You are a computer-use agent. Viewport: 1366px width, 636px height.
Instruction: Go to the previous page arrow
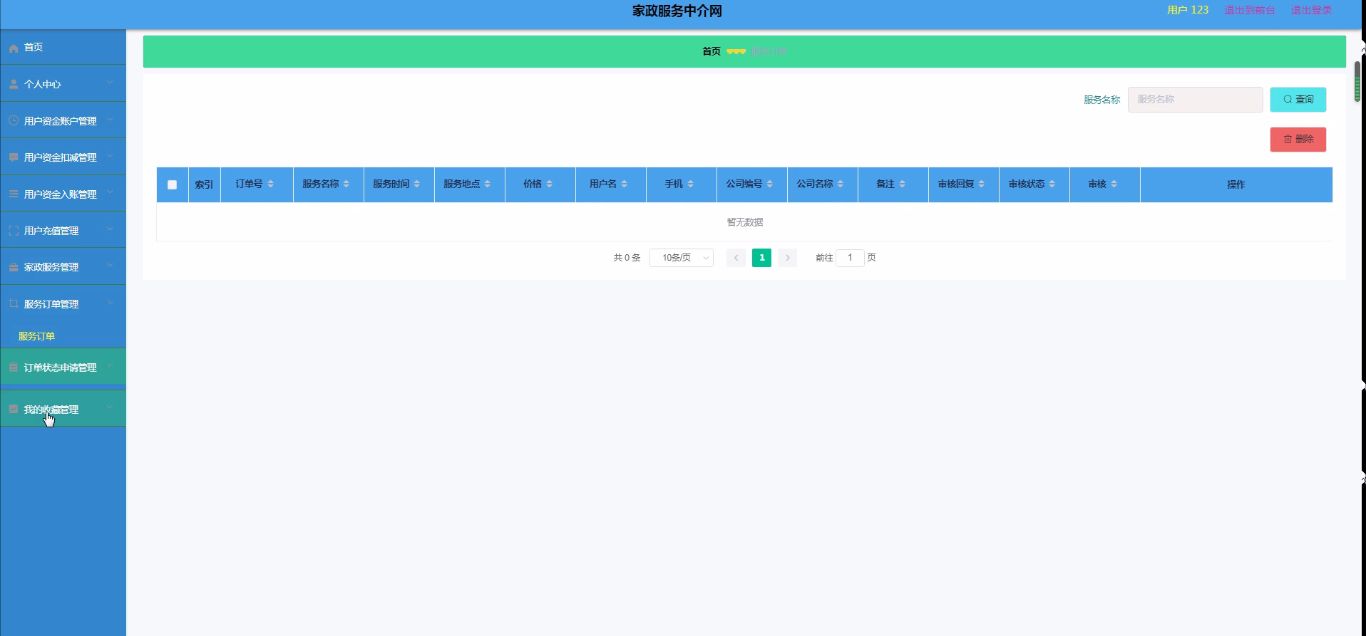tap(736, 258)
